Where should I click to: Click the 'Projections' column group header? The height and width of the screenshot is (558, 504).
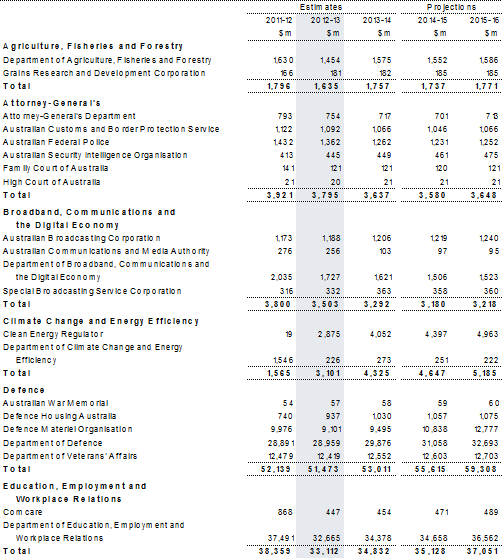click(x=451, y=7)
